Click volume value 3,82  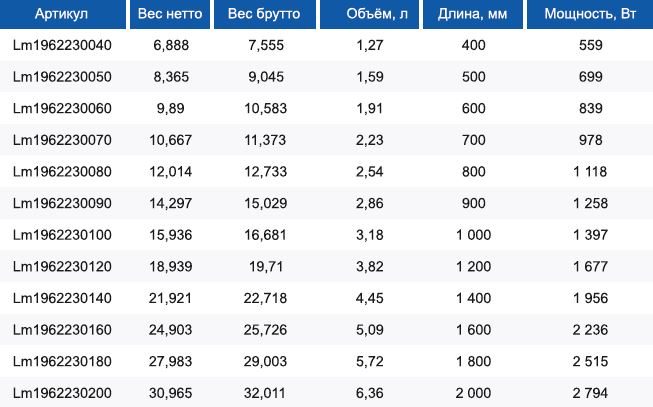click(370, 267)
